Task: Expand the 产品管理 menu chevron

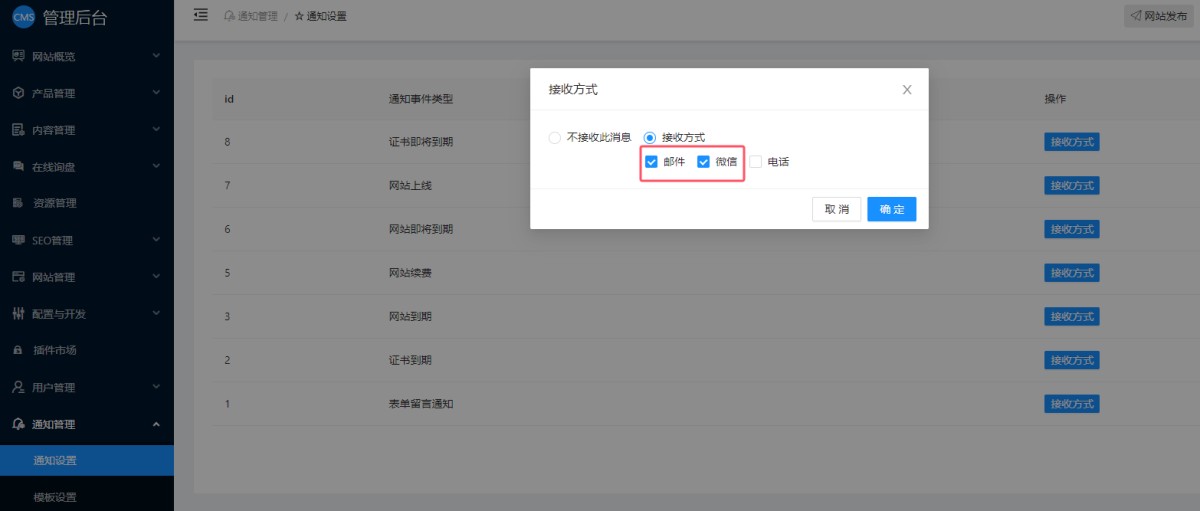Action: click(x=156, y=93)
